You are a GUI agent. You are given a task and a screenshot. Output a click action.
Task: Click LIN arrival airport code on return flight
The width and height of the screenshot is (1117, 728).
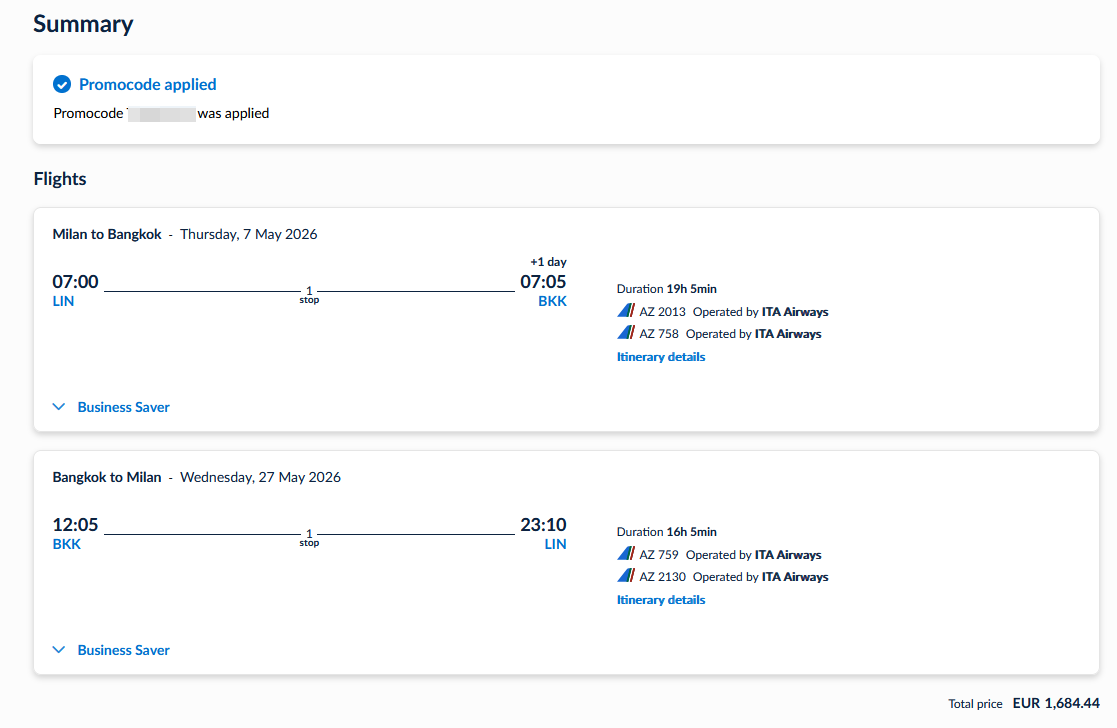555,544
